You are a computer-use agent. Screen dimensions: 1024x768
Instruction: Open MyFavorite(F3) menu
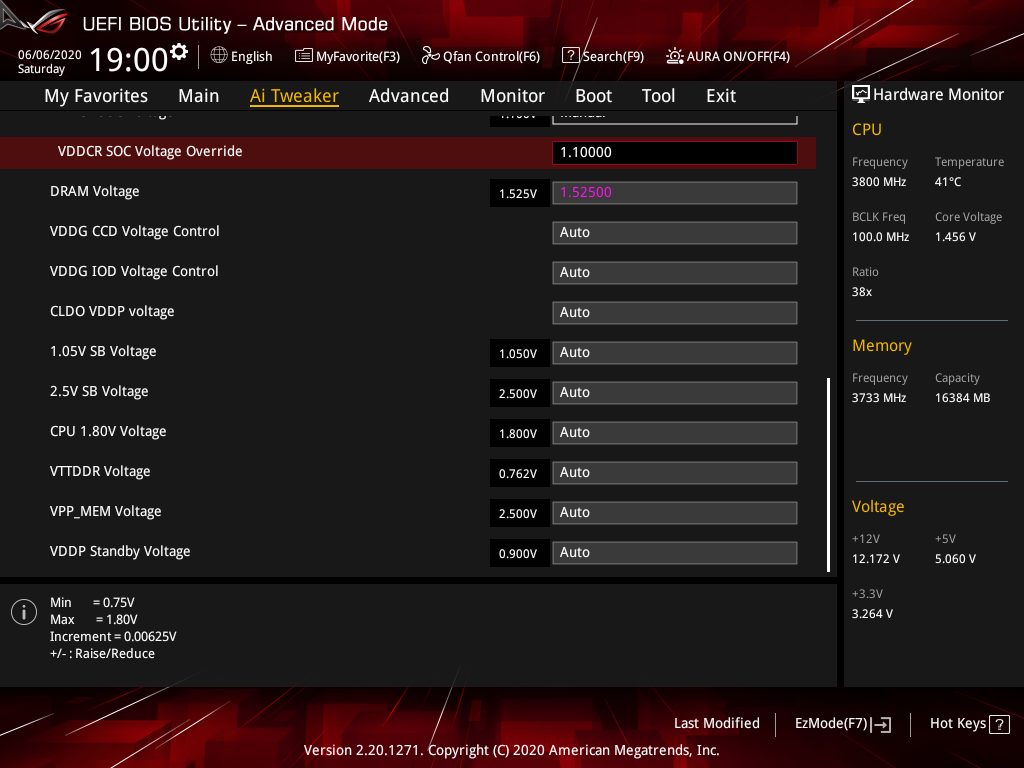pyautogui.click(x=358, y=56)
